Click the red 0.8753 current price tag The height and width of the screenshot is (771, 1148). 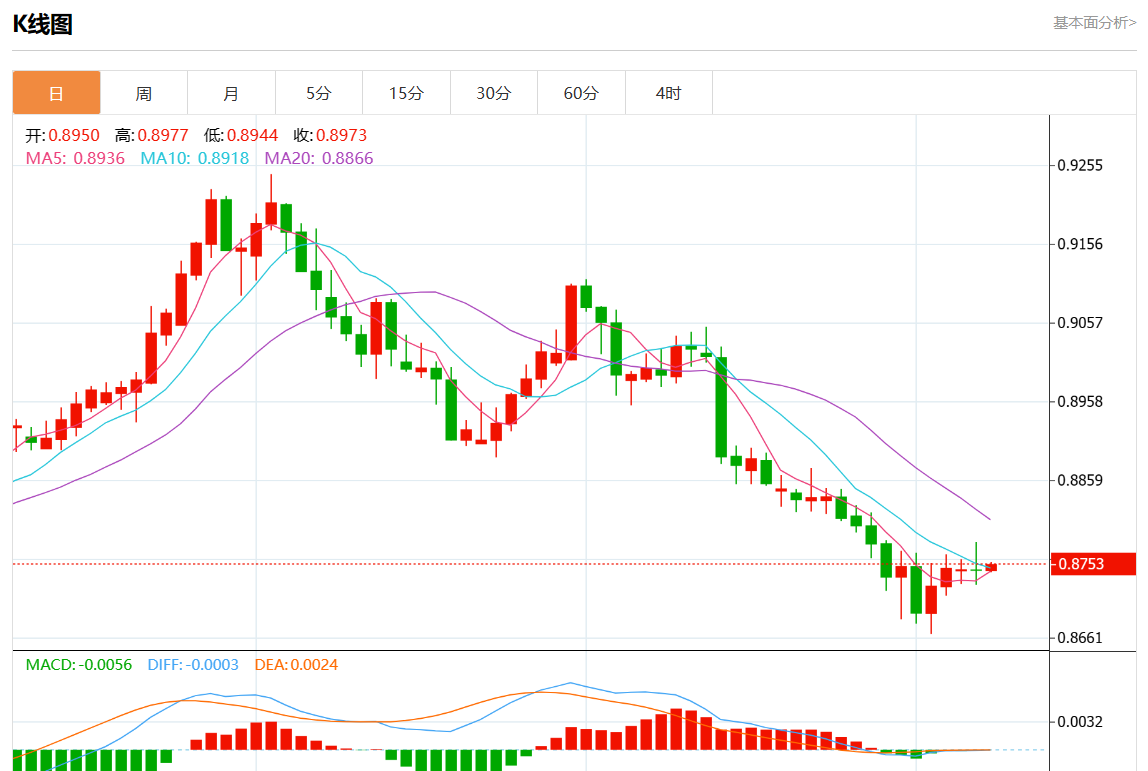(x=1093, y=564)
